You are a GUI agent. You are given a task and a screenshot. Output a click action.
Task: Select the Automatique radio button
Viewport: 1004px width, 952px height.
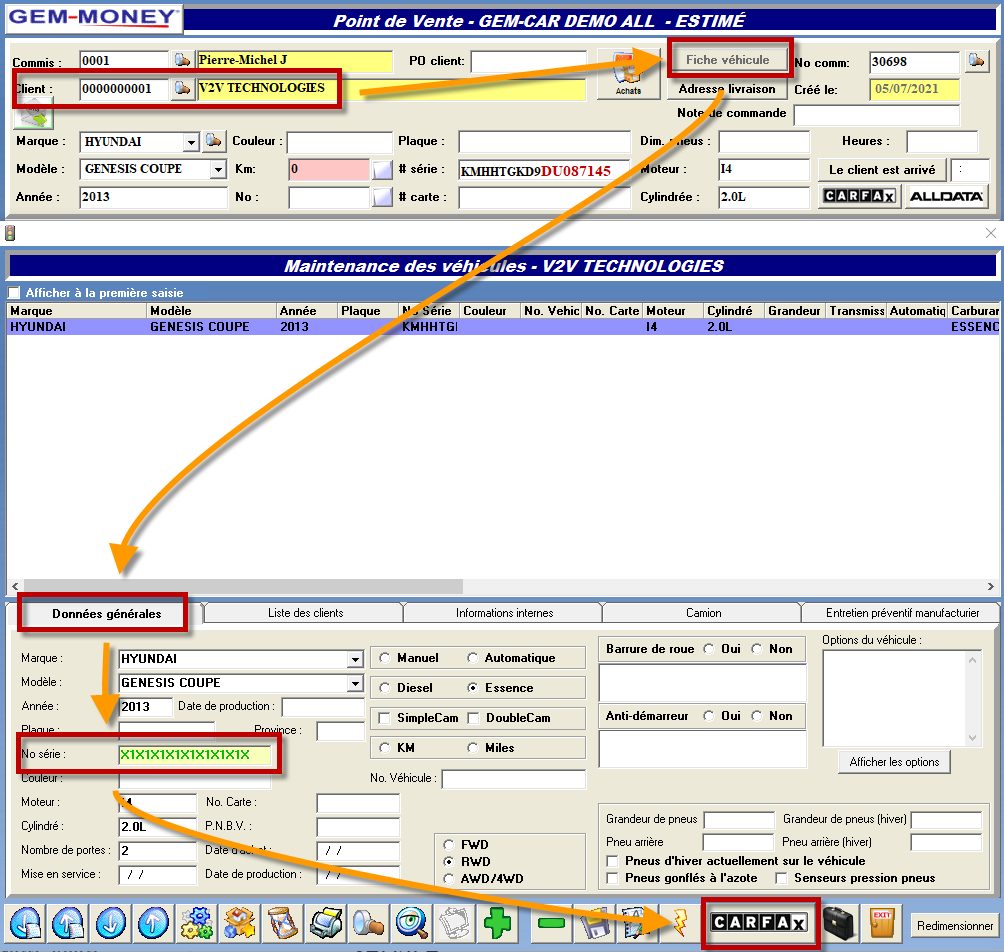point(473,658)
